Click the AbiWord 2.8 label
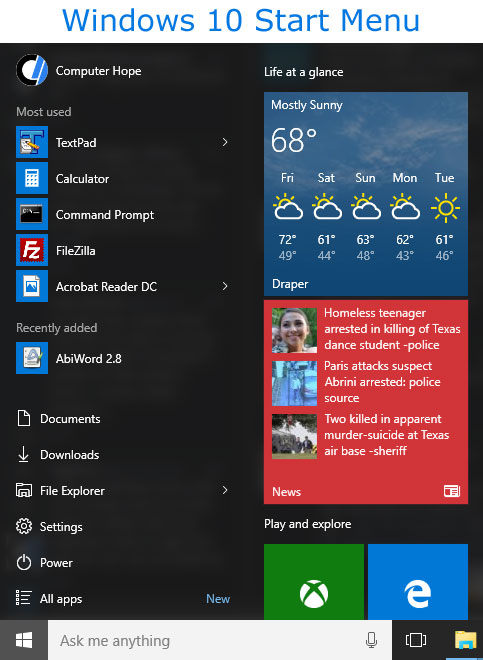The image size is (483, 660). coord(89,359)
